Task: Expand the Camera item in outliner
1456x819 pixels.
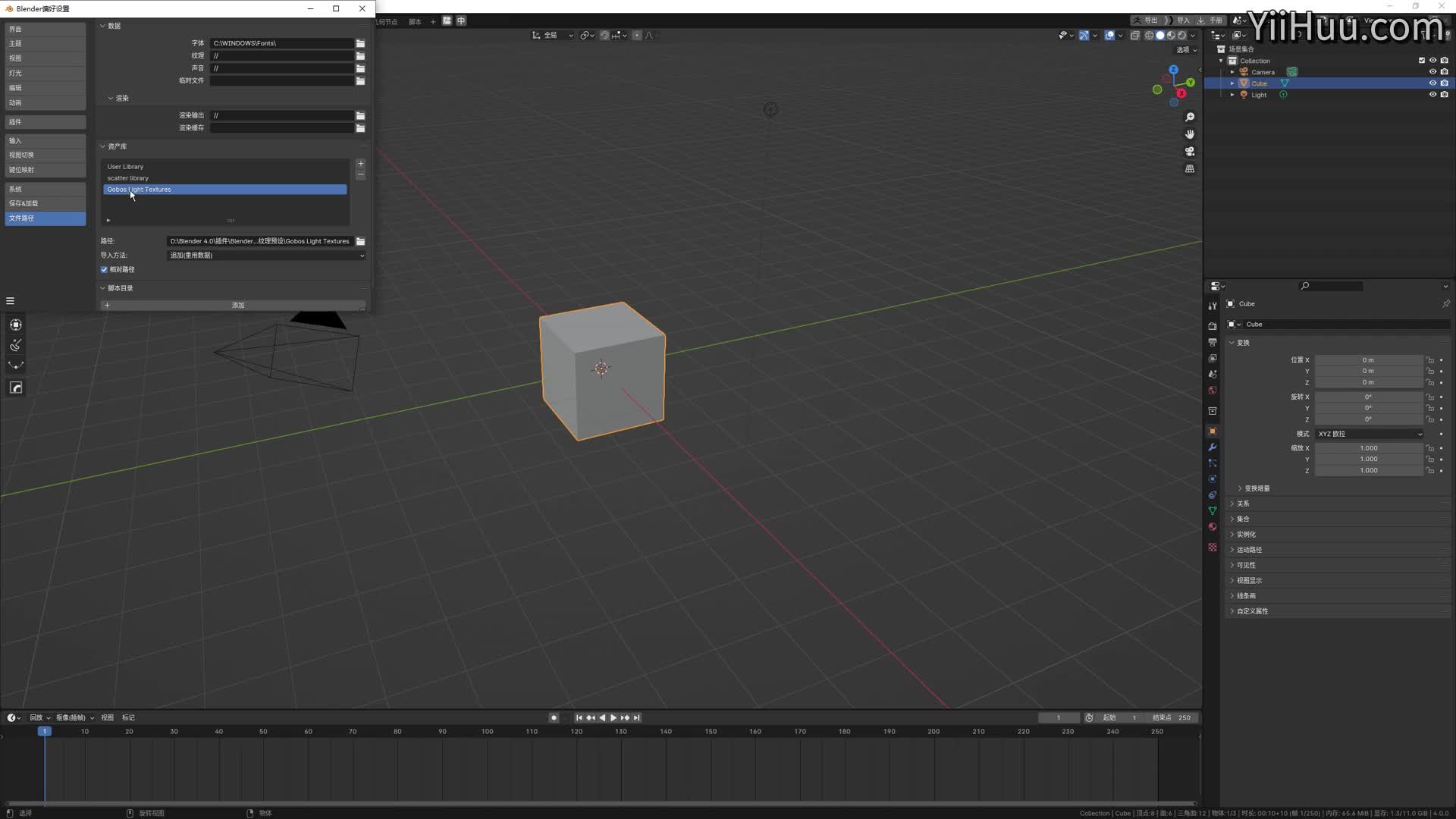Action: [x=1232, y=72]
